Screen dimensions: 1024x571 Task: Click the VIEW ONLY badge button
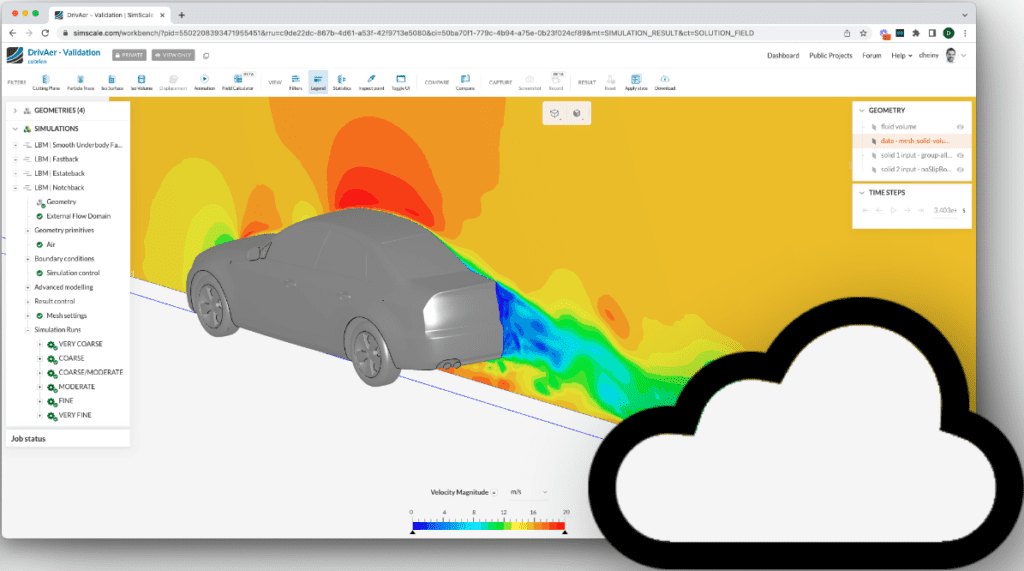click(x=173, y=56)
